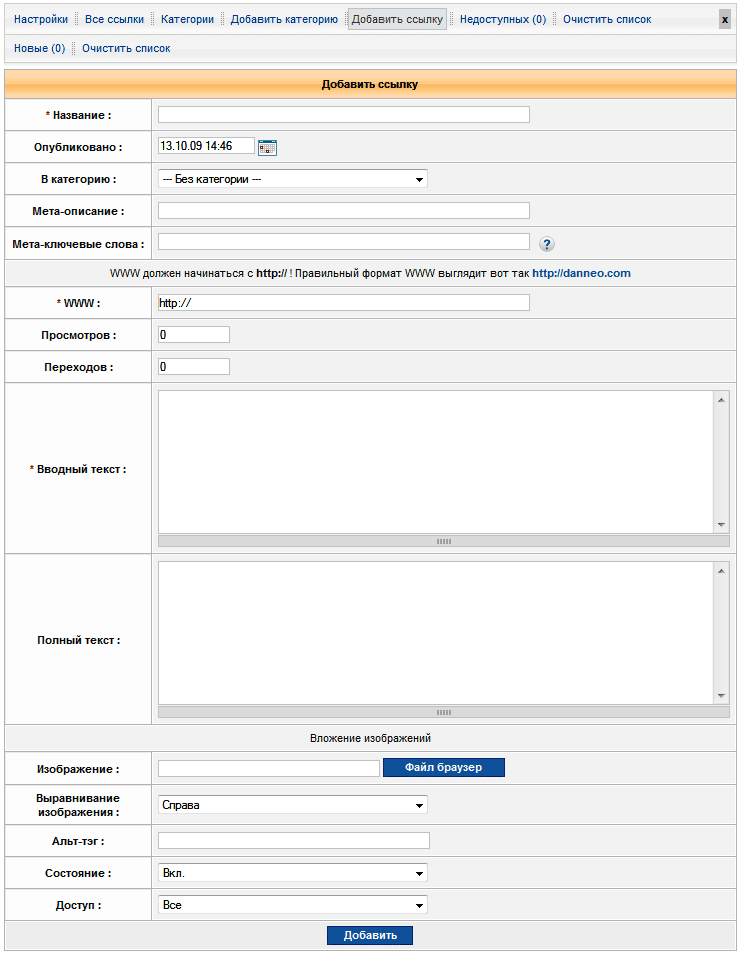Open the image alignment dropdown
The image size is (742, 956).
292,805
